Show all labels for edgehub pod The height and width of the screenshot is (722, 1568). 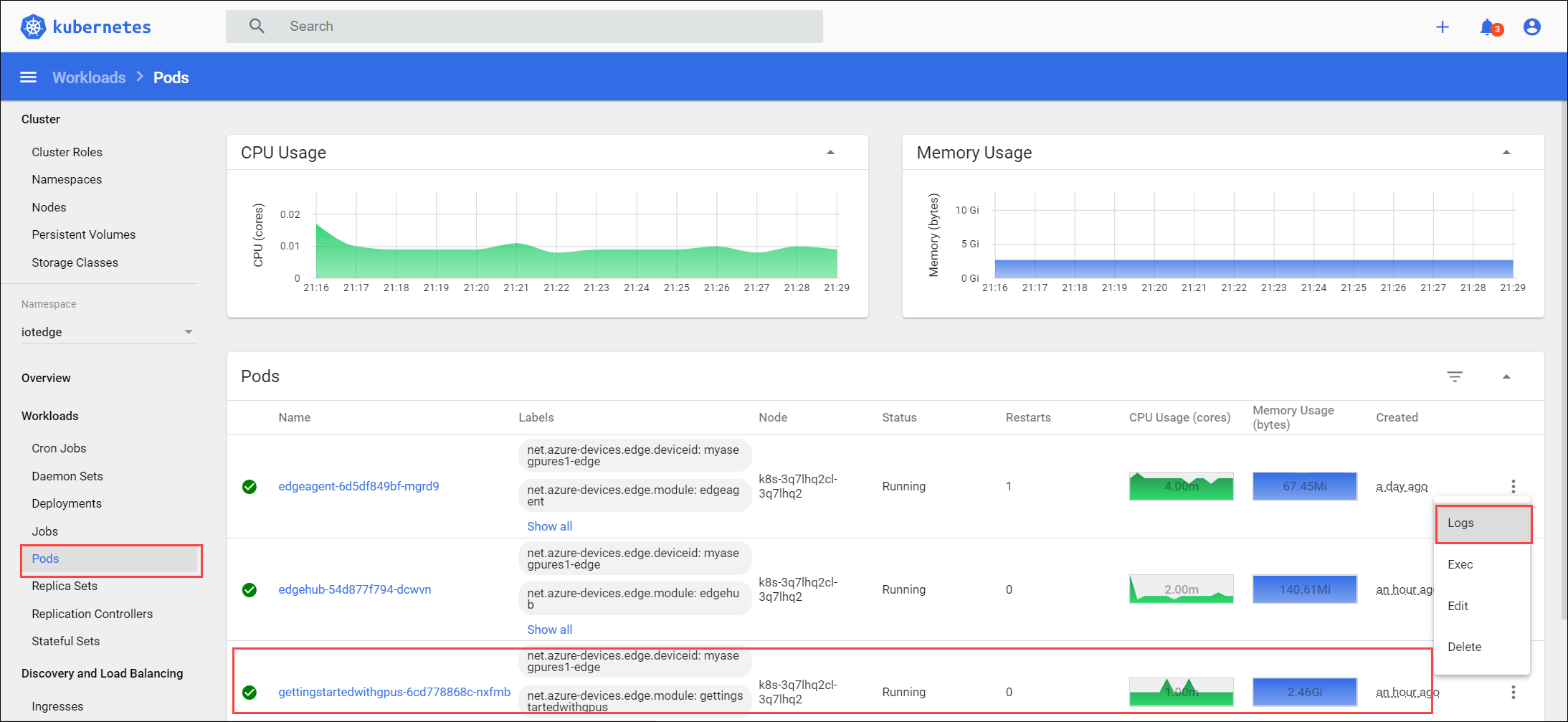tap(549, 629)
